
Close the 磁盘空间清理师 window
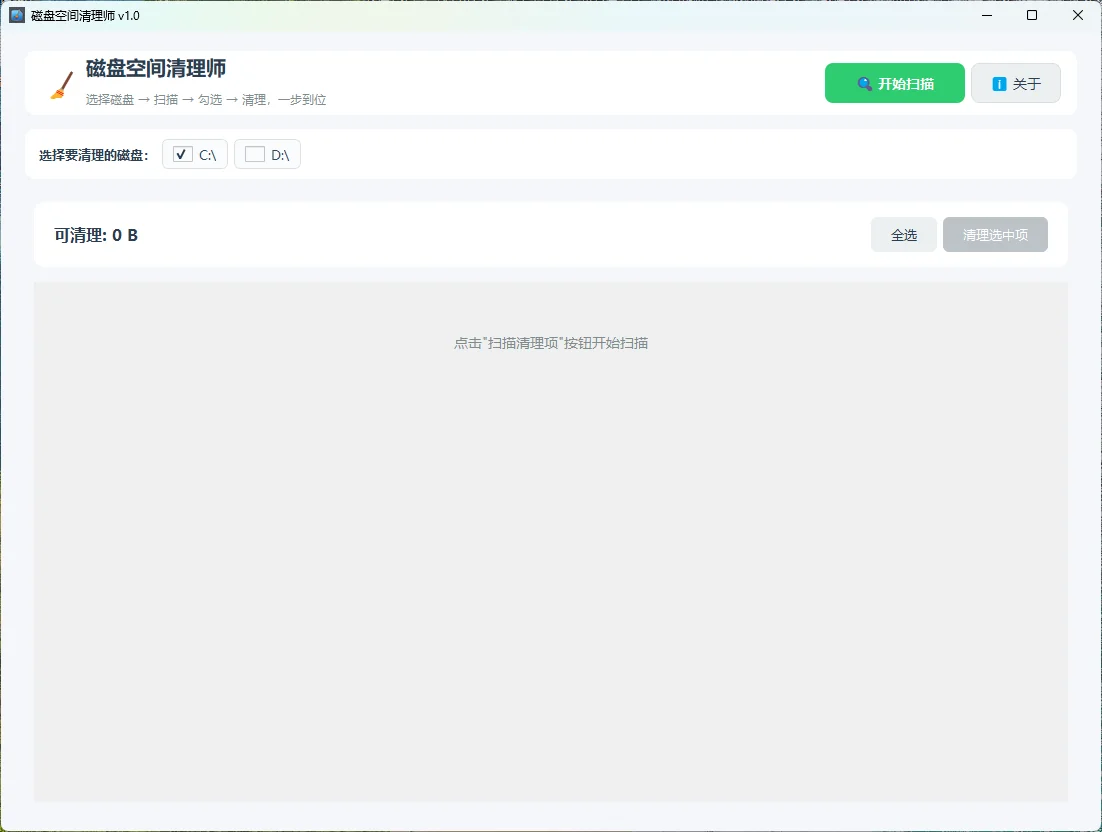pos(1077,15)
